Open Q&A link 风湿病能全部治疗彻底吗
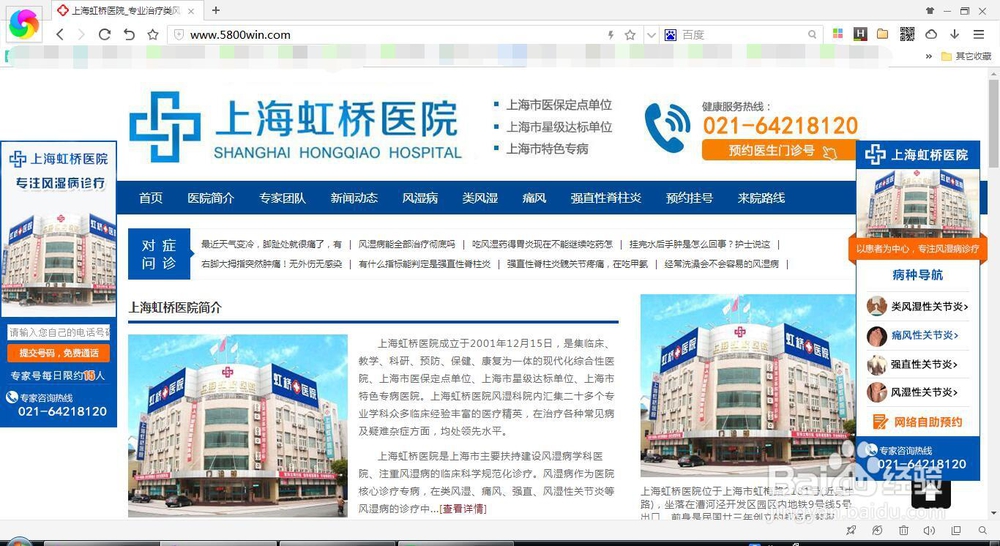The image size is (1000, 546). click(x=407, y=244)
